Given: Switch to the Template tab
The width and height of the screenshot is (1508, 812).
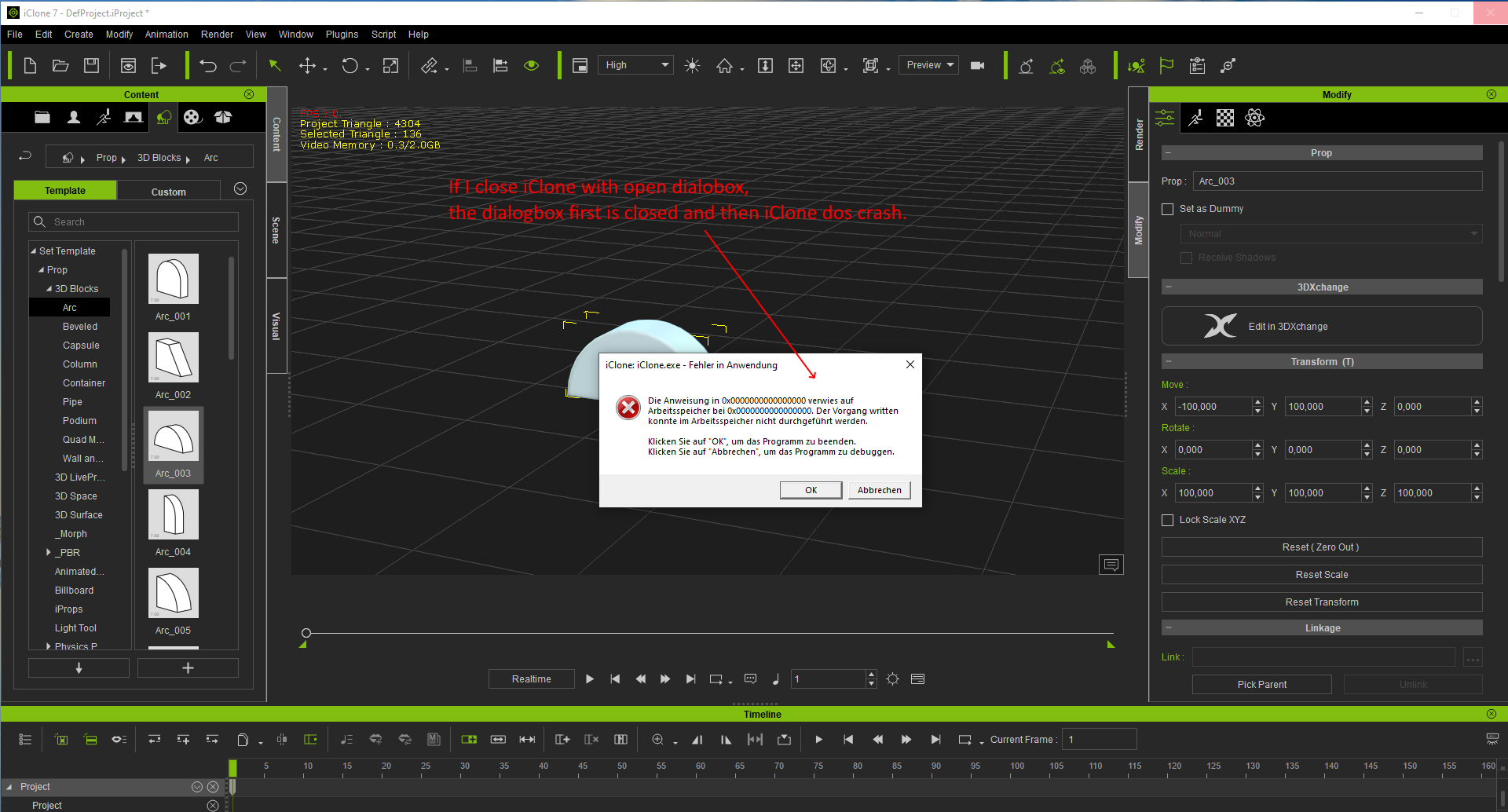Looking at the screenshot, I should pyautogui.click(x=65, y=191).
